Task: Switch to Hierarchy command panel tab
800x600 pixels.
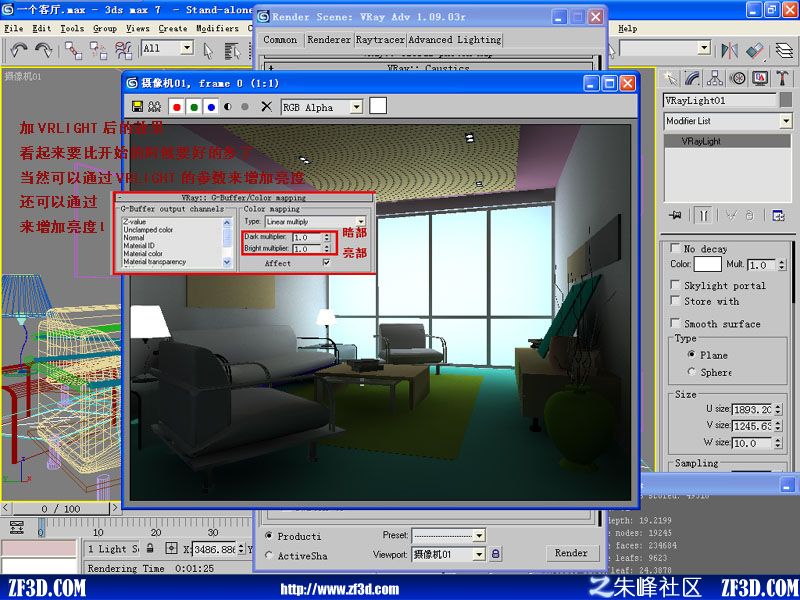Action: click(x=715, y=78)
